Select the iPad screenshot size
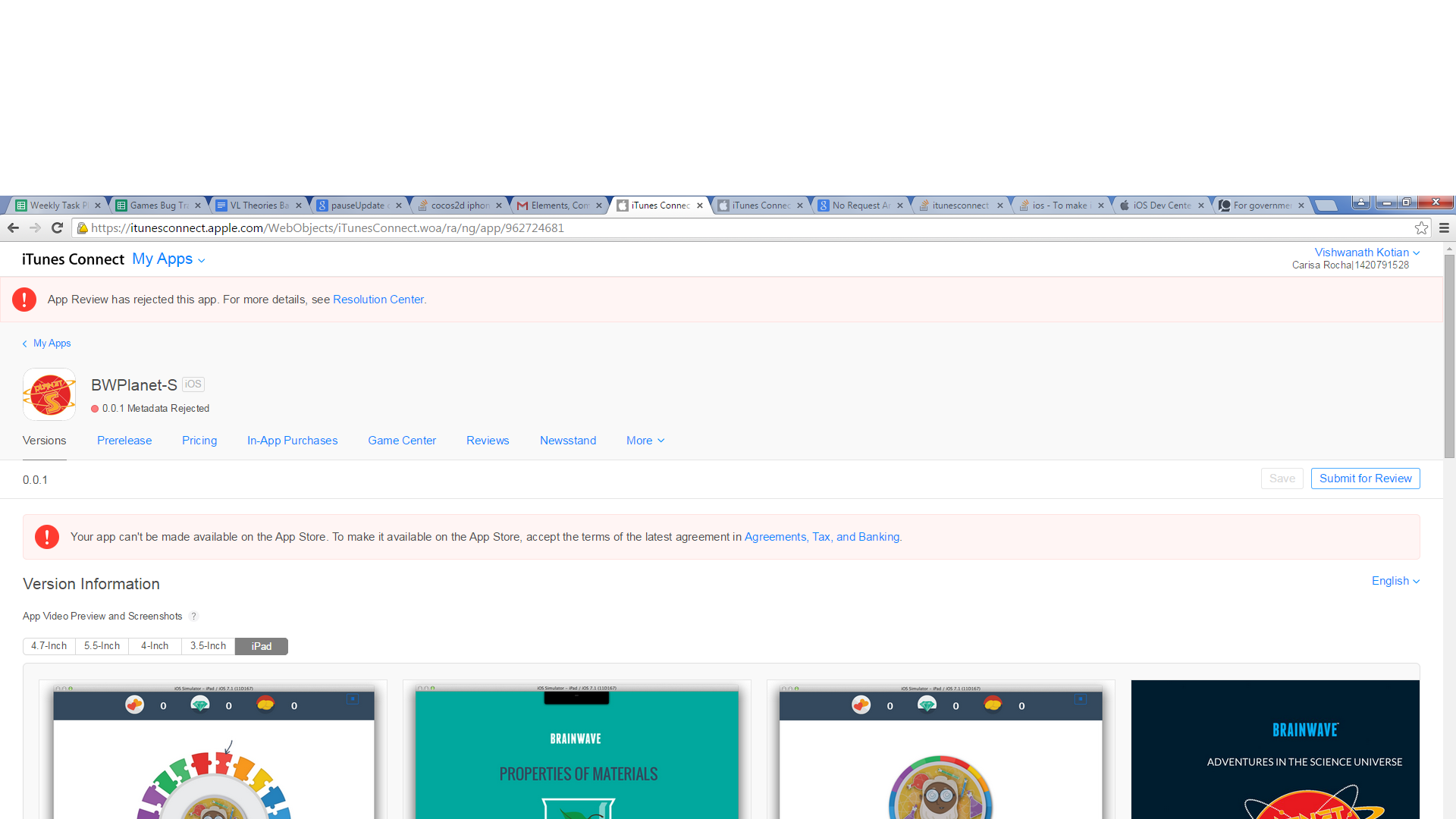 (262, 646)
